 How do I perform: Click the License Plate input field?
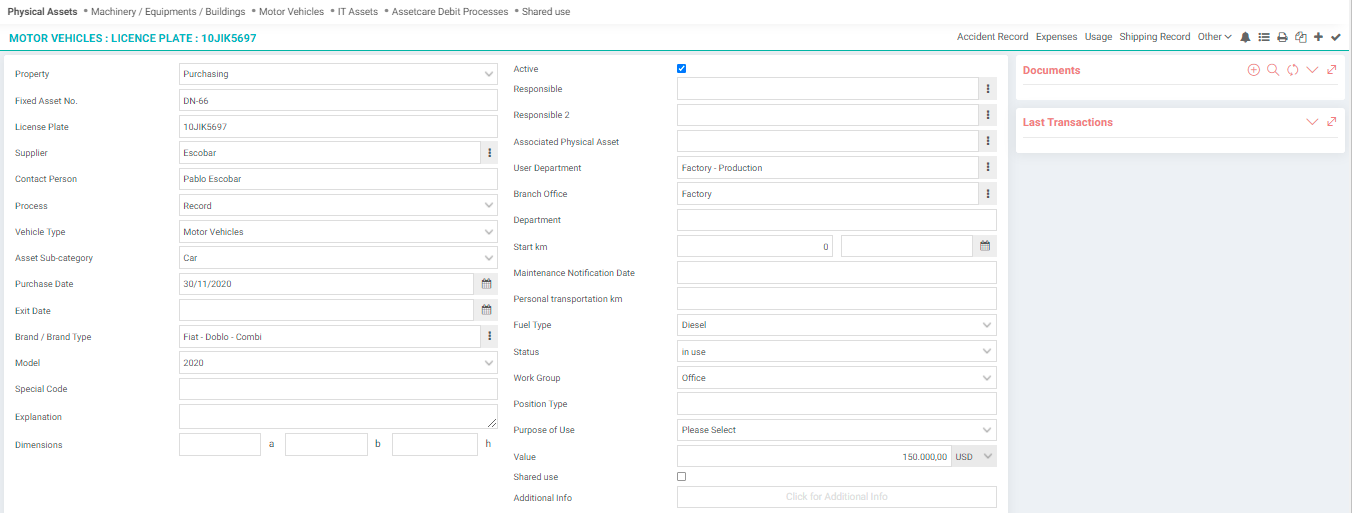(x=338, y=127)
